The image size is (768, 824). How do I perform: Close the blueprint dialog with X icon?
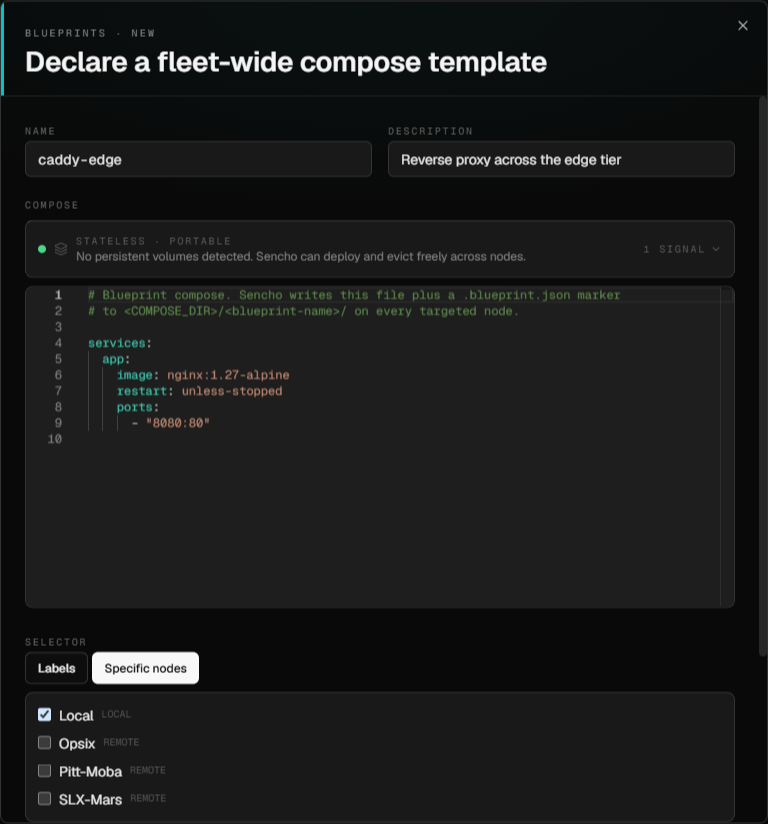point(742,25)
